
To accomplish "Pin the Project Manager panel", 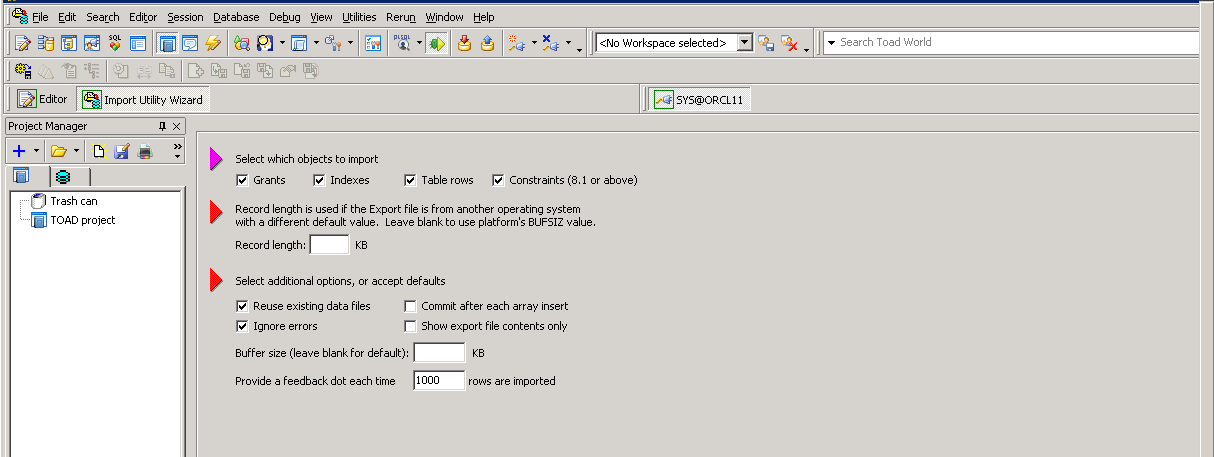I will pyautogui.click(x=162, y=126).
